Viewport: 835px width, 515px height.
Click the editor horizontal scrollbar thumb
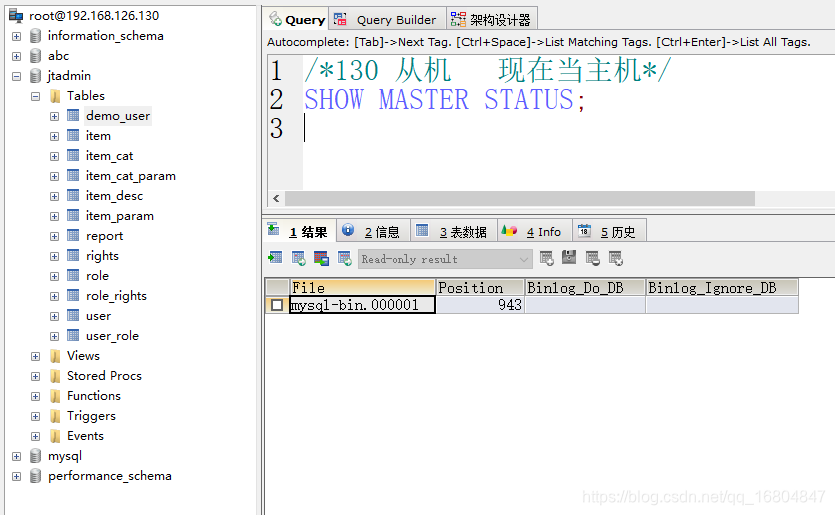point(520,199)
